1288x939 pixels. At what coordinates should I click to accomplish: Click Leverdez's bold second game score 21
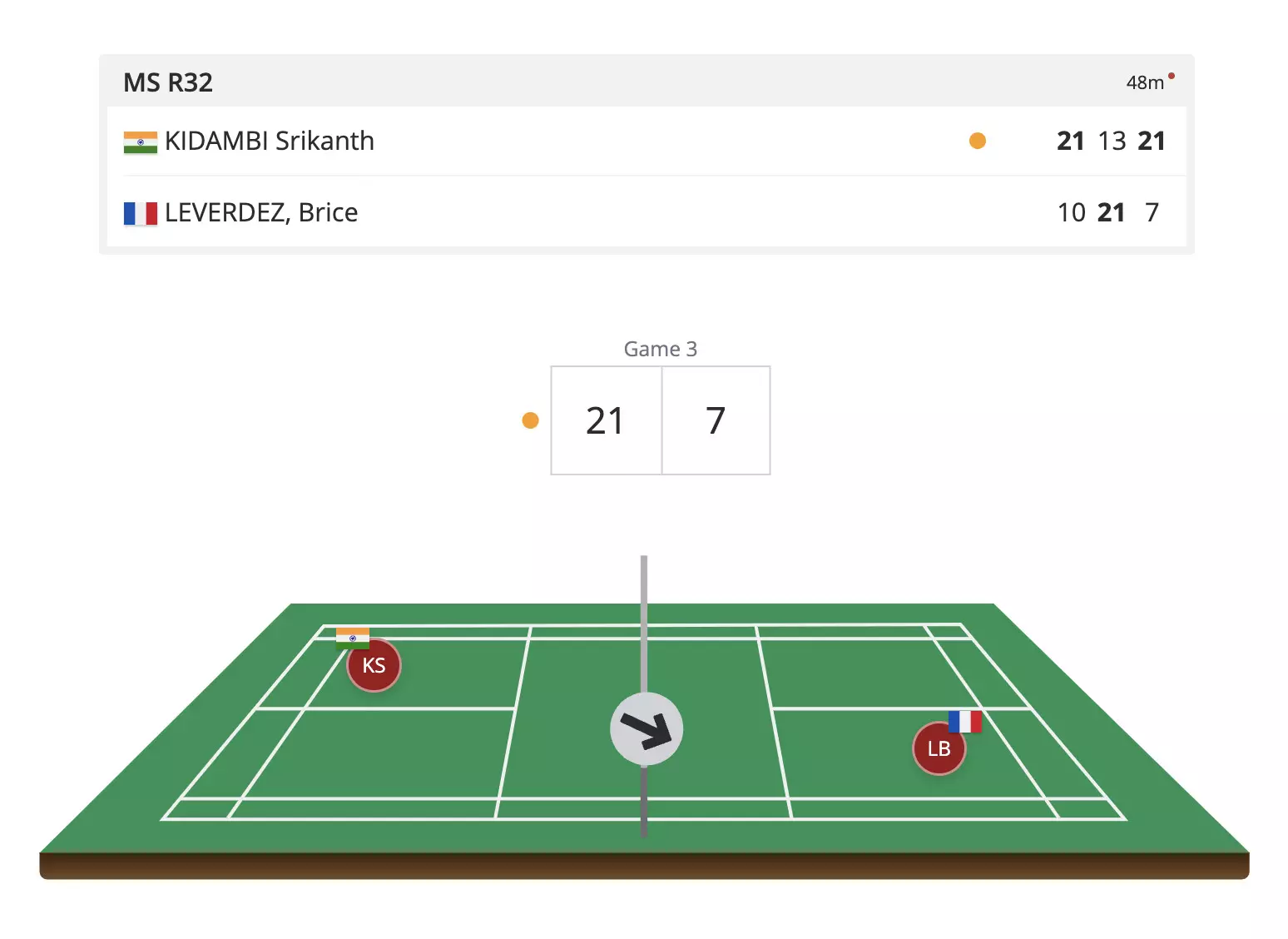[x=1112, y=213]
